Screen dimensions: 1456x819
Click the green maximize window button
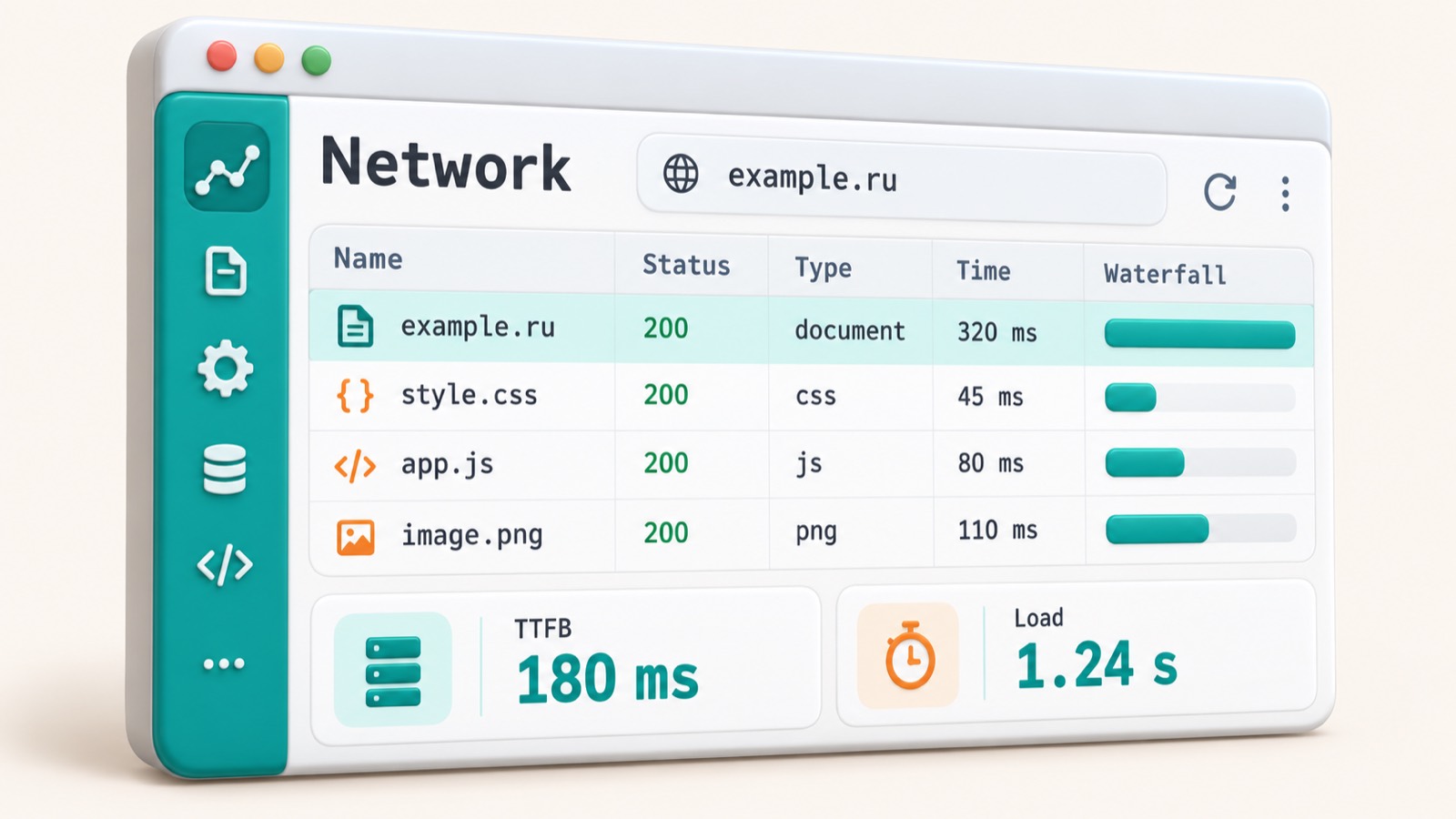coord(317,61)
